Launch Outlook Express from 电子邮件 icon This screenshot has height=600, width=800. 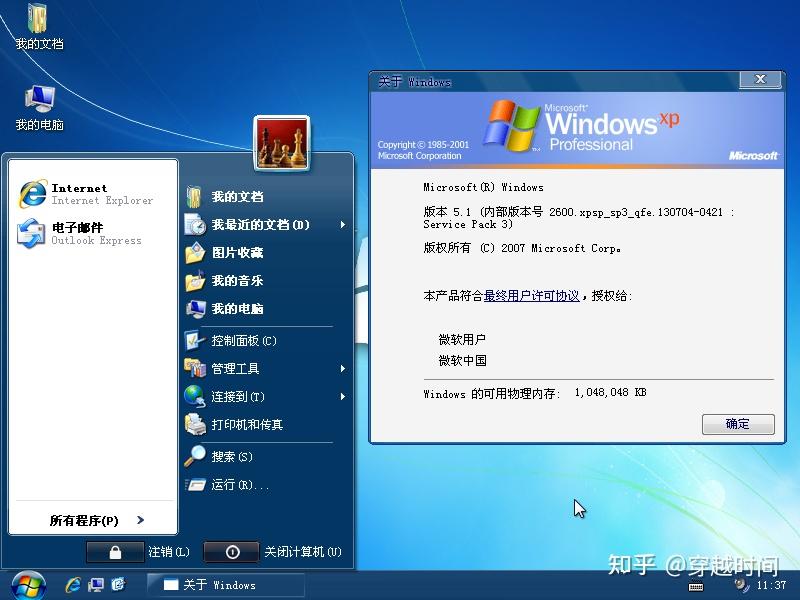click(32, 233)
